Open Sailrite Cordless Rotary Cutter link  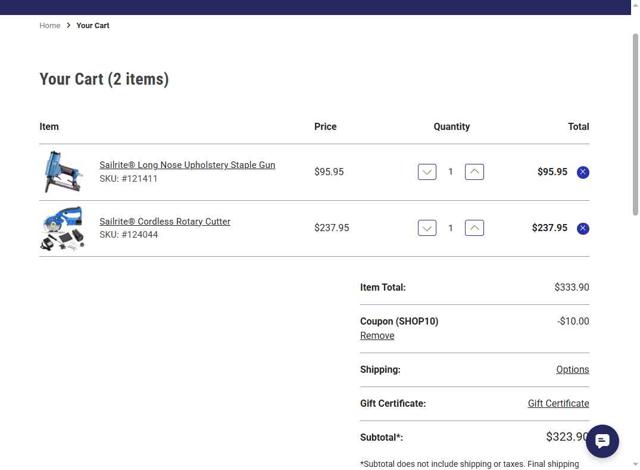tap(165, 221)
